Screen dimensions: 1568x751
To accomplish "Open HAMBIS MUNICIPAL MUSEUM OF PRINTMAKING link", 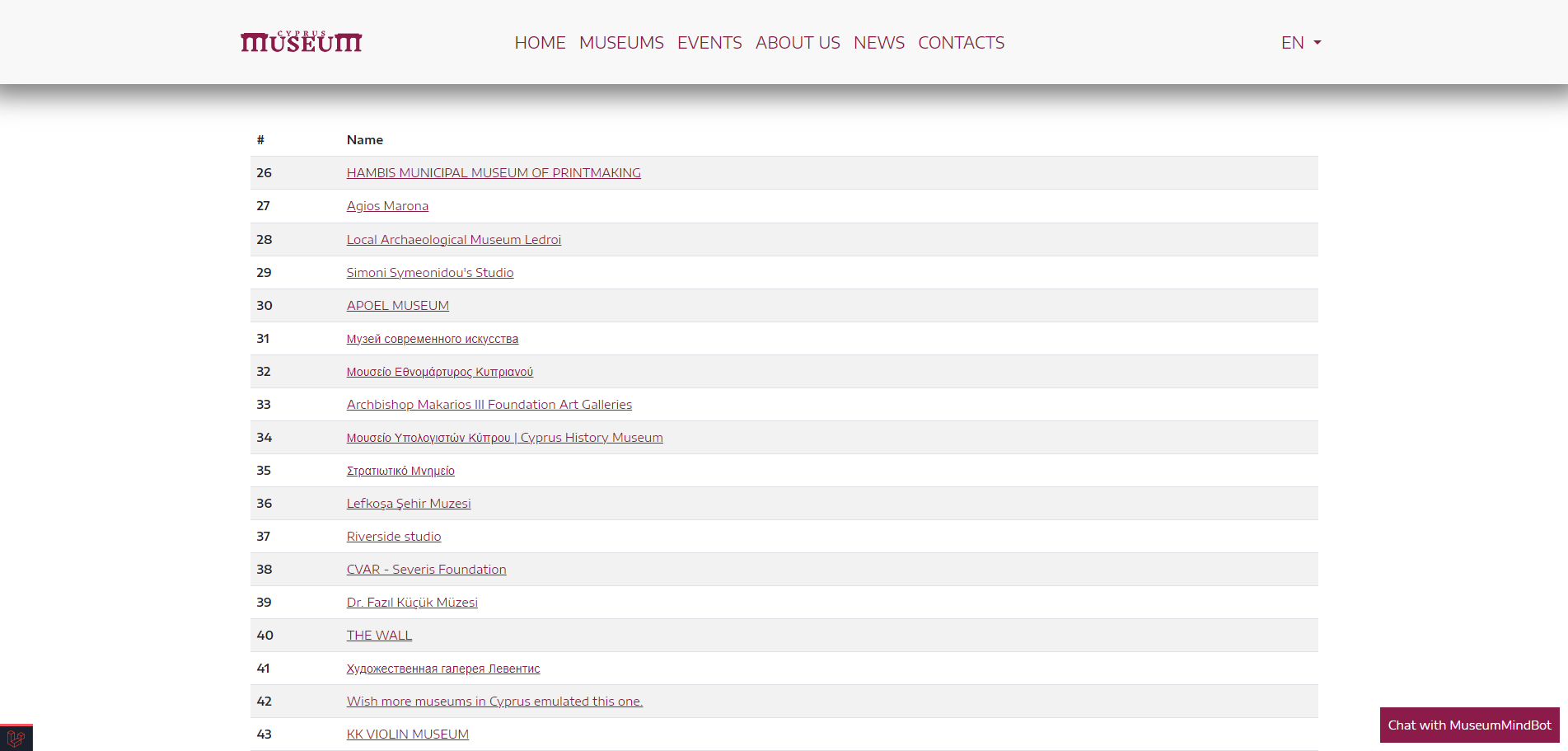I will (494, 173).
